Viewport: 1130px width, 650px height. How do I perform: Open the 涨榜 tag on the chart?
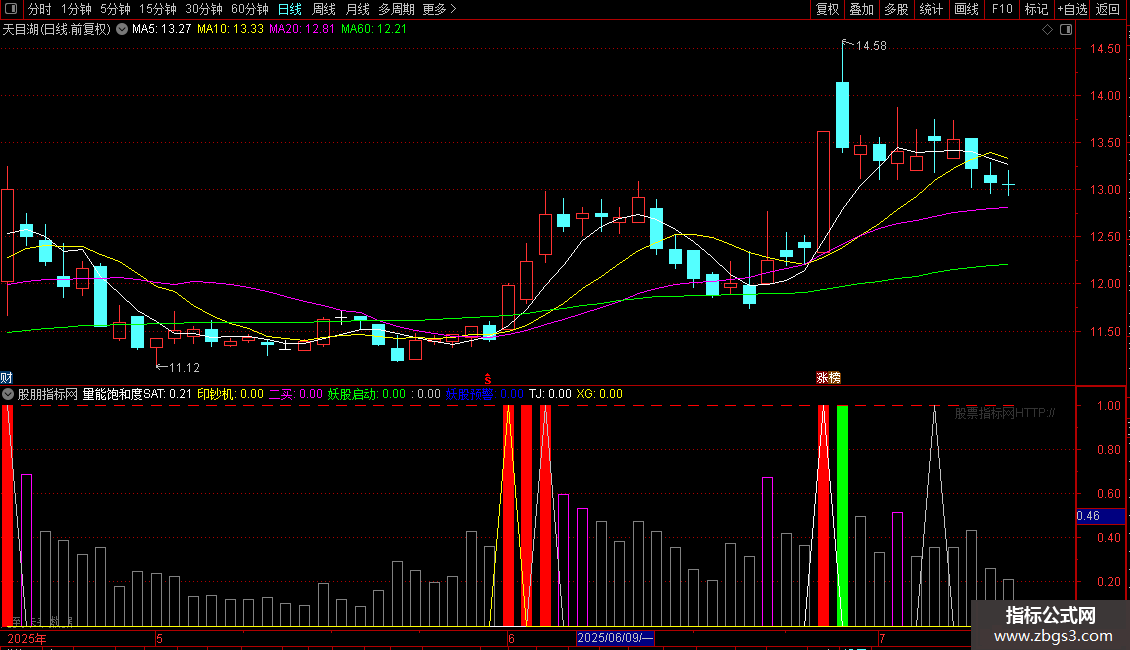828,378
